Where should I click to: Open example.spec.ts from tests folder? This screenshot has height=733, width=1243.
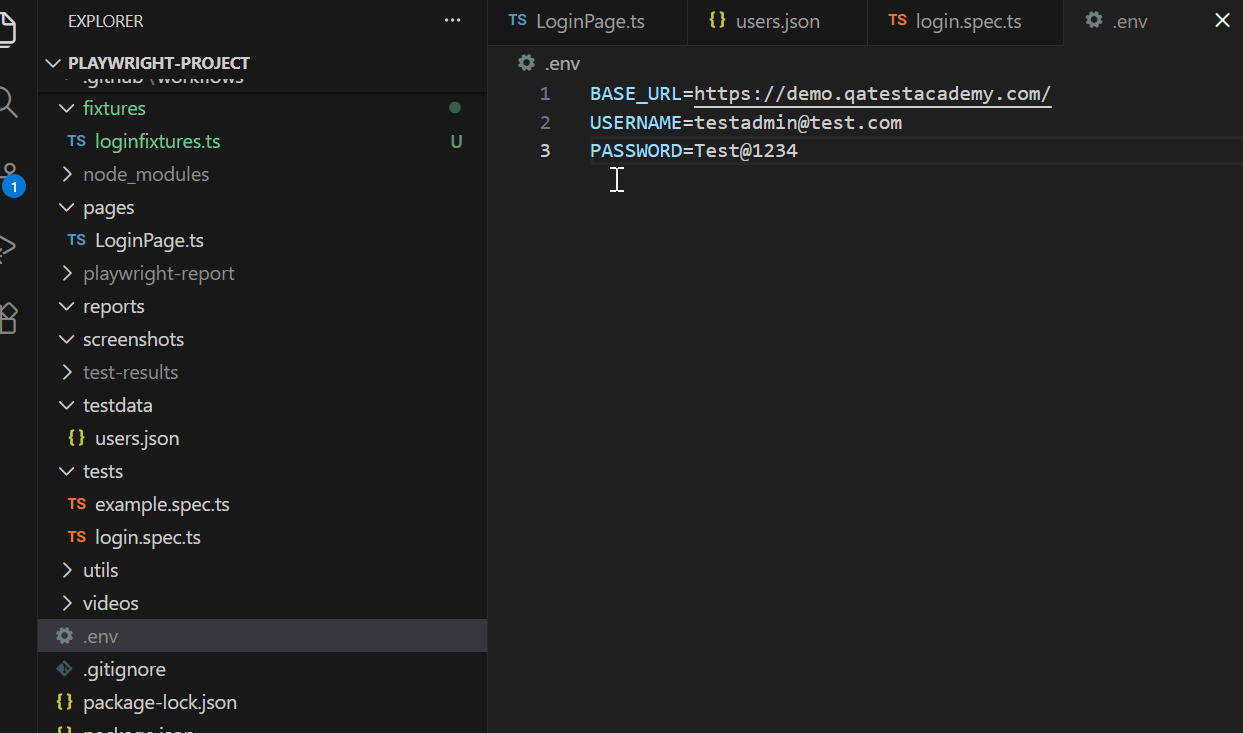[x=162, y=504]
